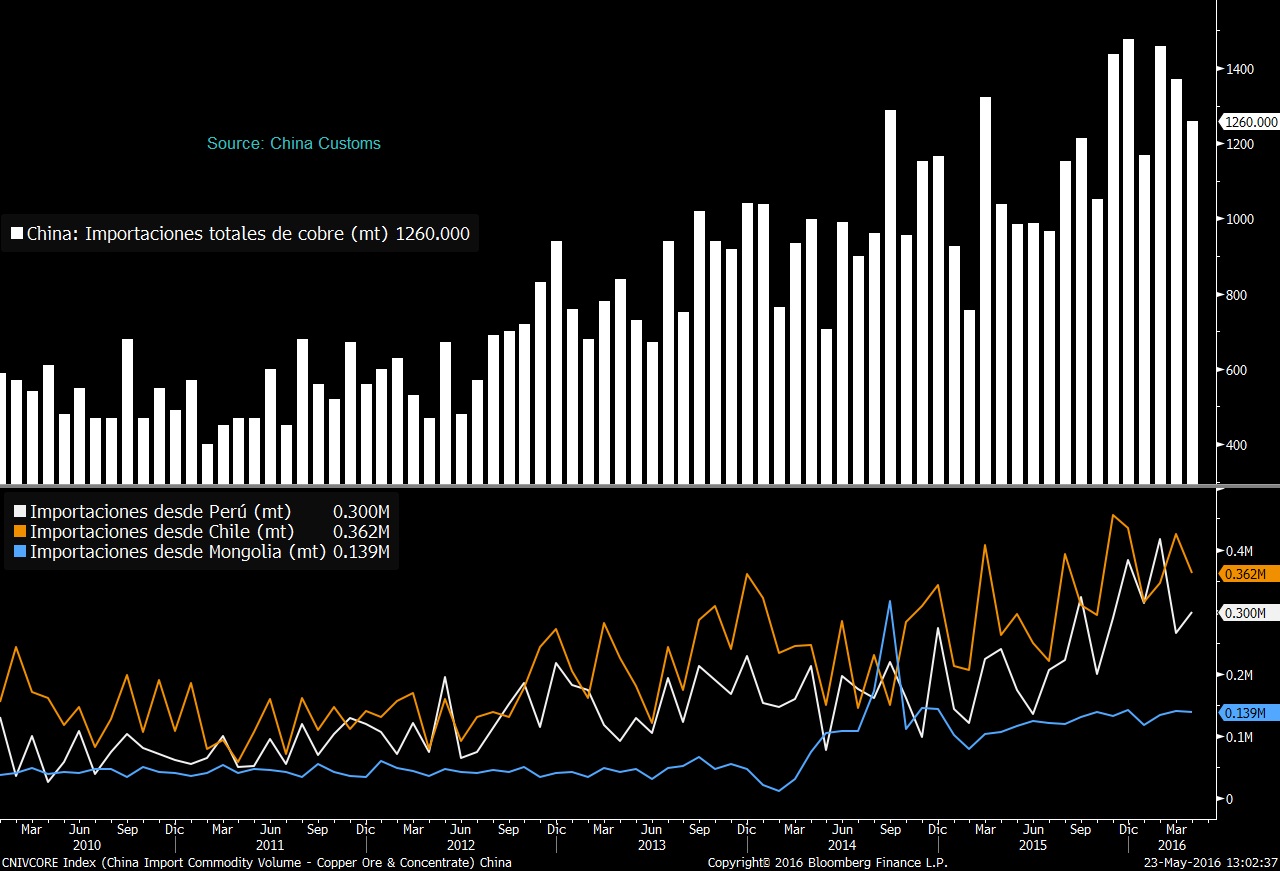Click the 'China: Importaciones totales de cobre (mt)' legend label
The image size is (1280, 871).
pyautogui.click(x=209, y=234)
